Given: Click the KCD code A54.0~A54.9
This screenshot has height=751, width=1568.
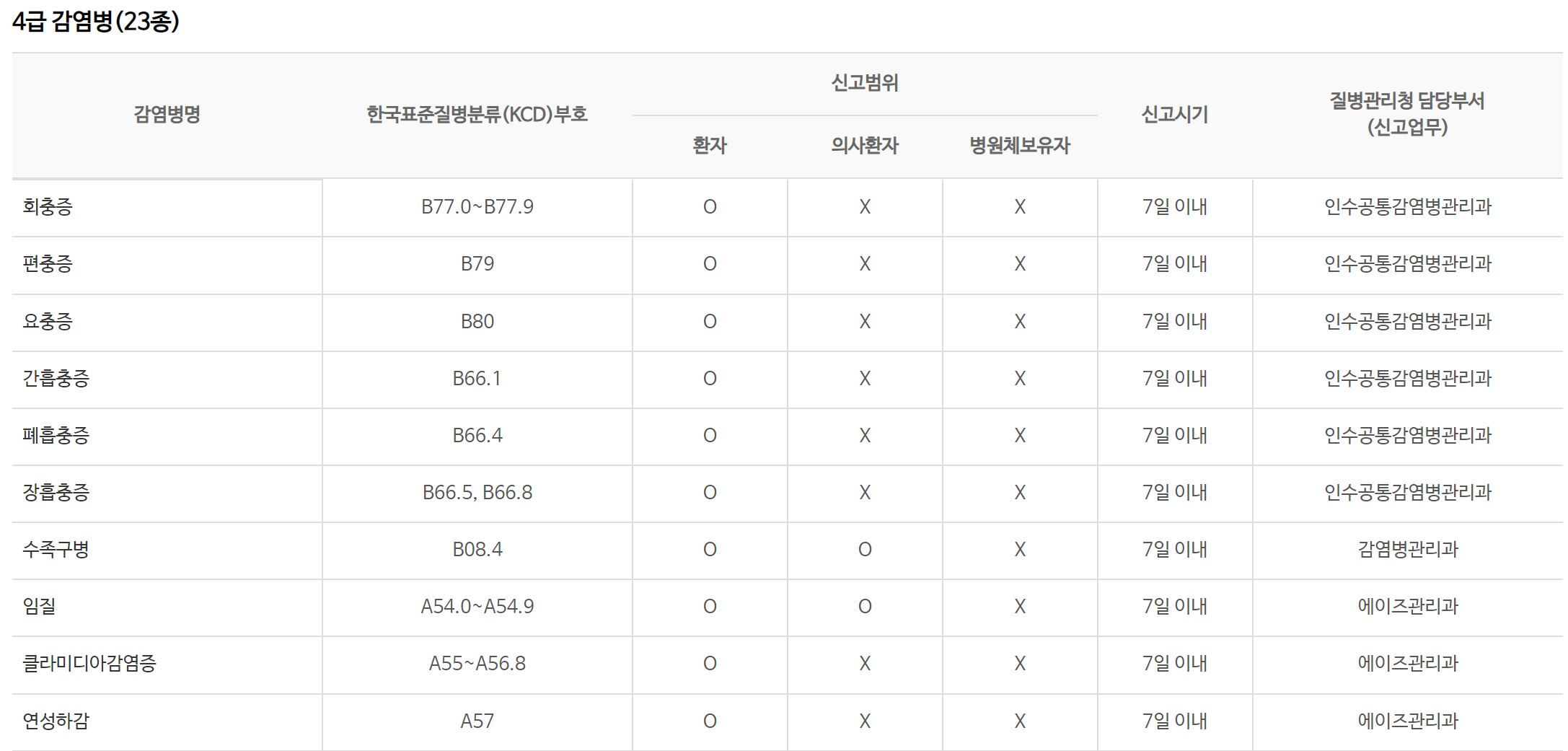Looking at the screenshot, I should [477, 607].
